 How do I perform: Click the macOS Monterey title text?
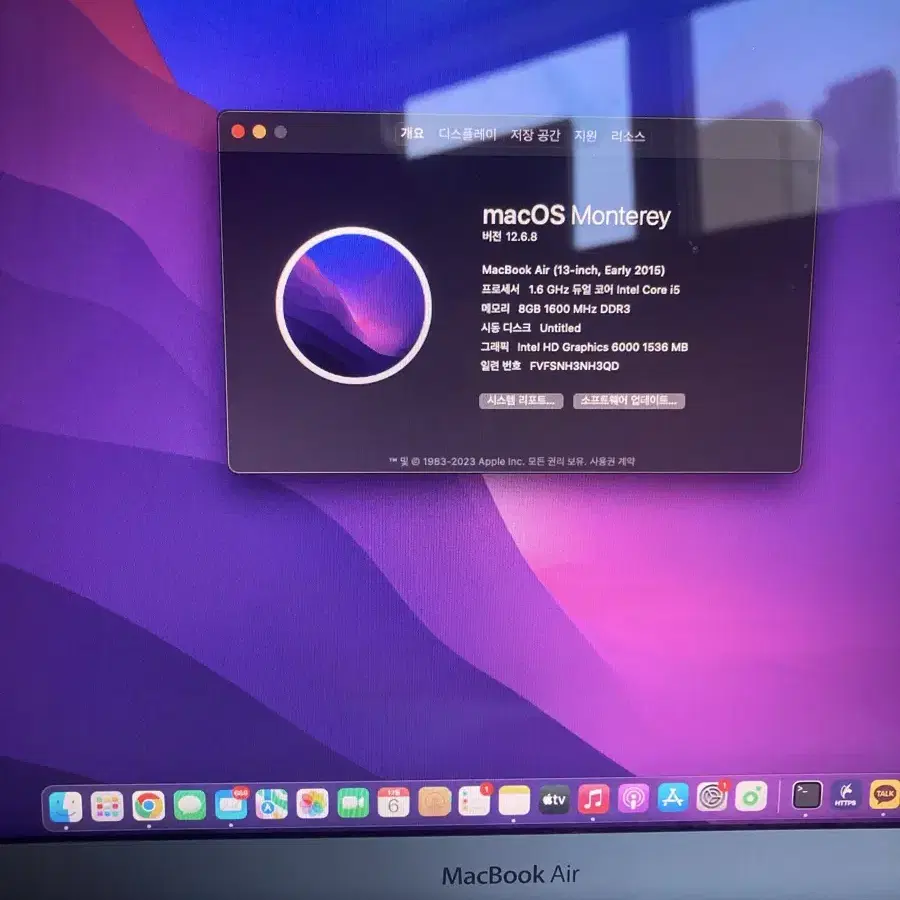coord(576,216)
